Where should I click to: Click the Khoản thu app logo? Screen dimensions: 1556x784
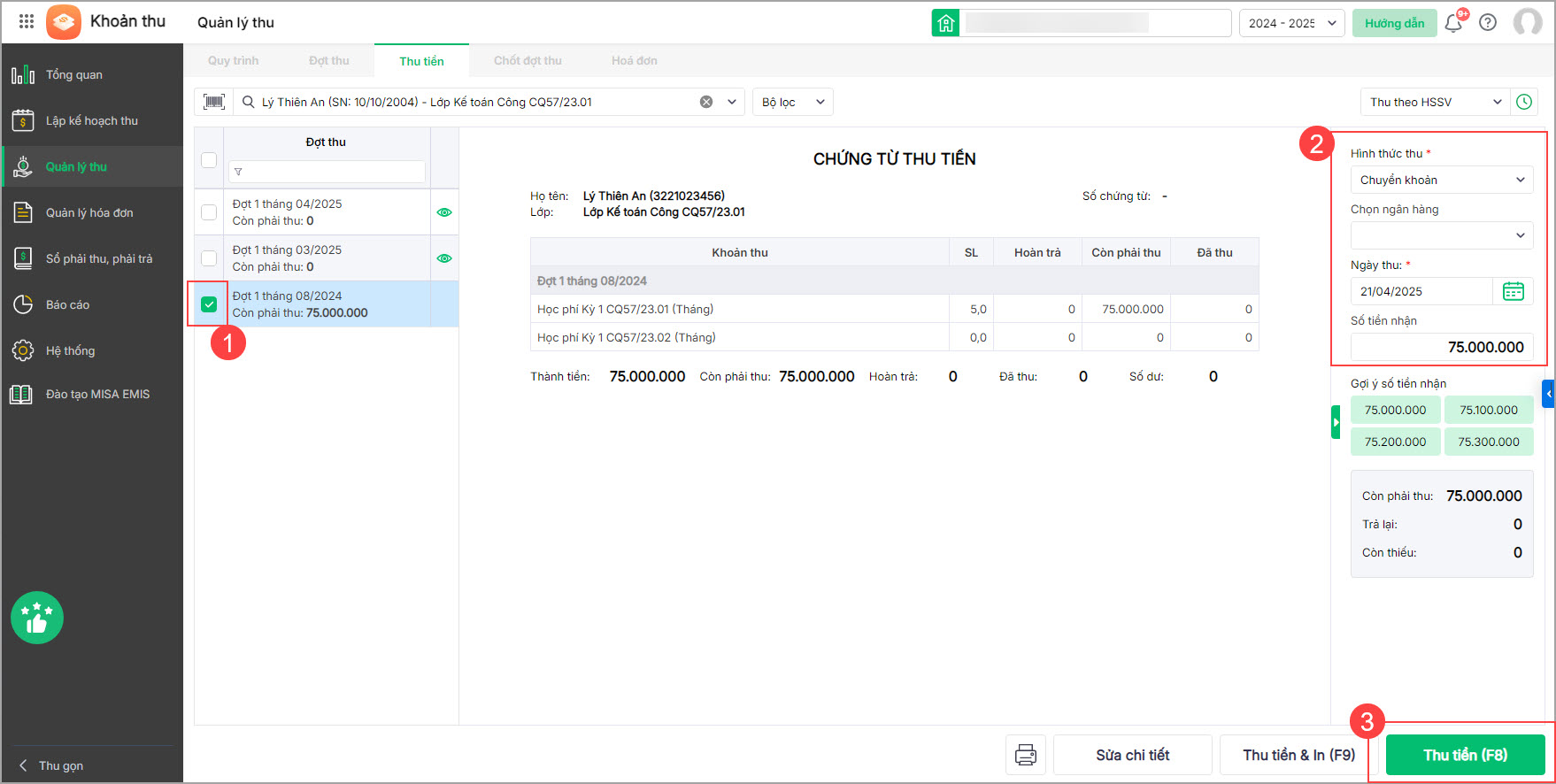tap(63, 22)
